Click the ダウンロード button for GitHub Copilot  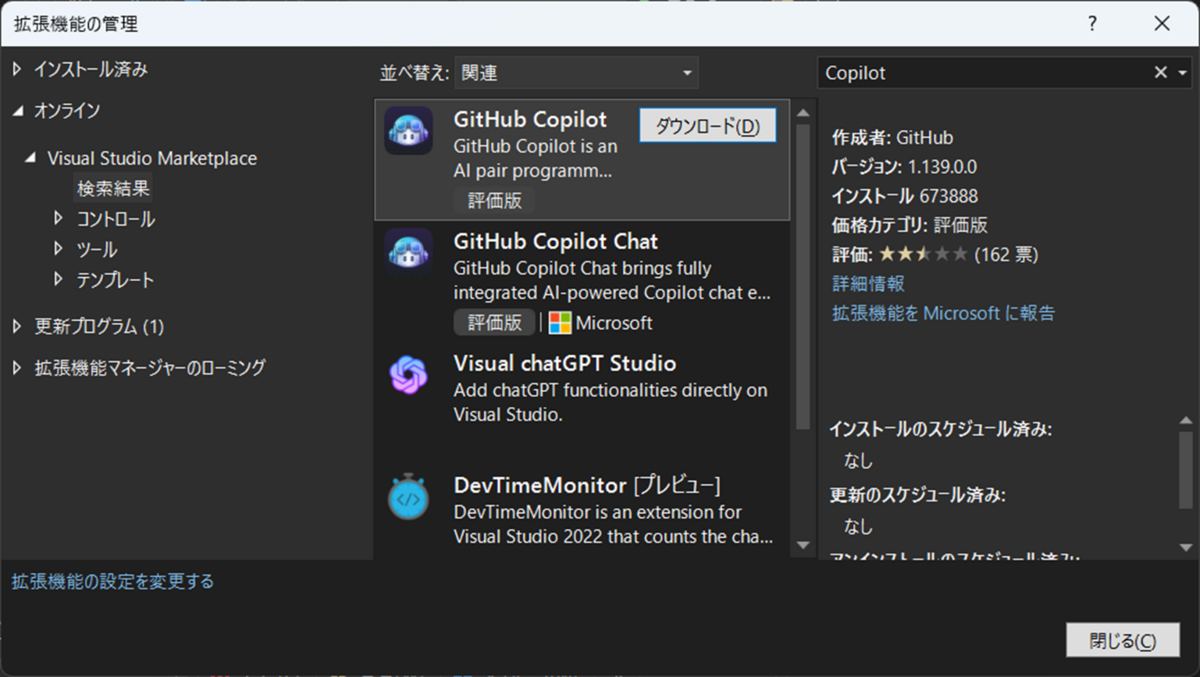point(708,126)
